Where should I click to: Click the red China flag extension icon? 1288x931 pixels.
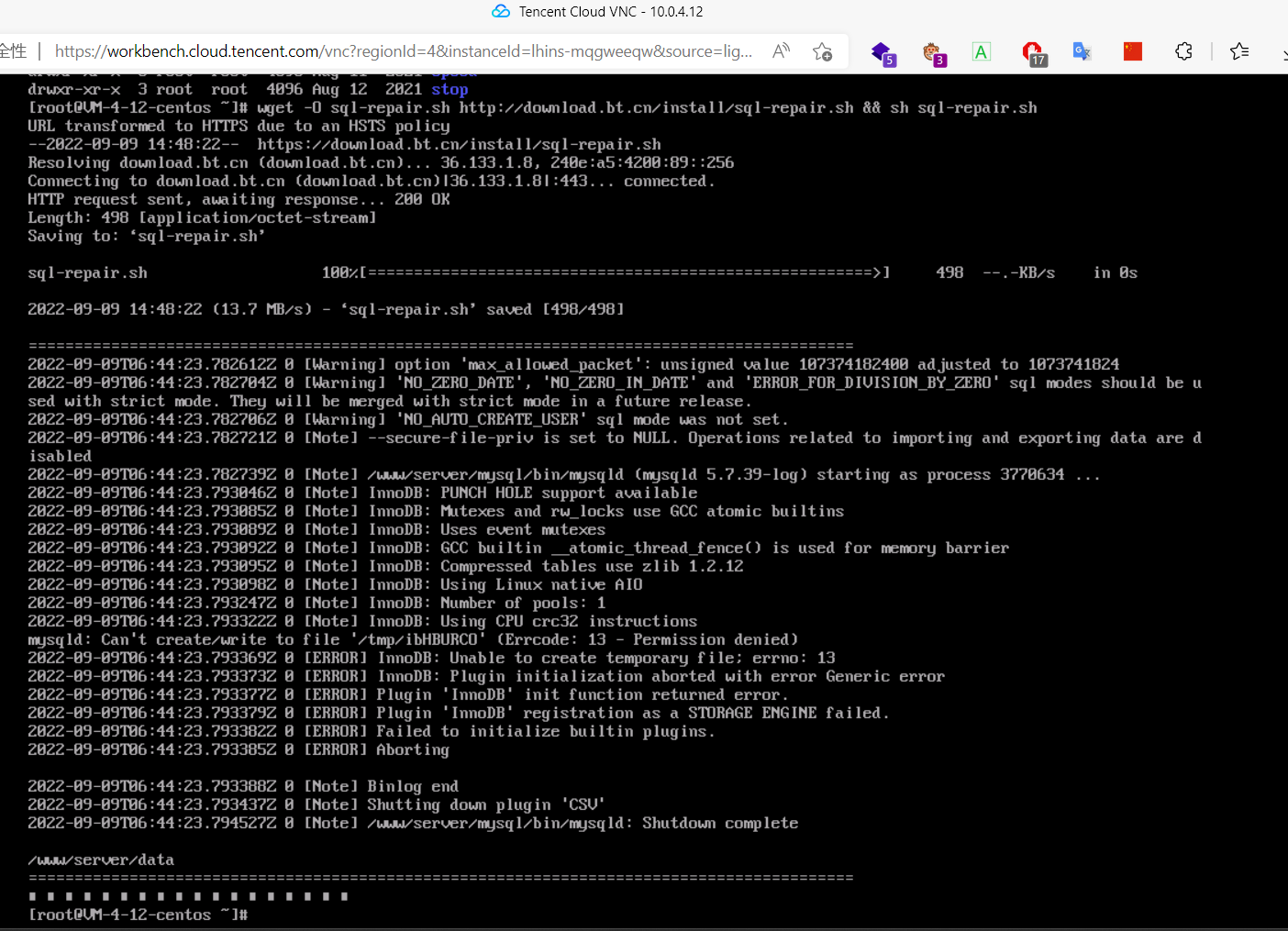(1133, 52)
